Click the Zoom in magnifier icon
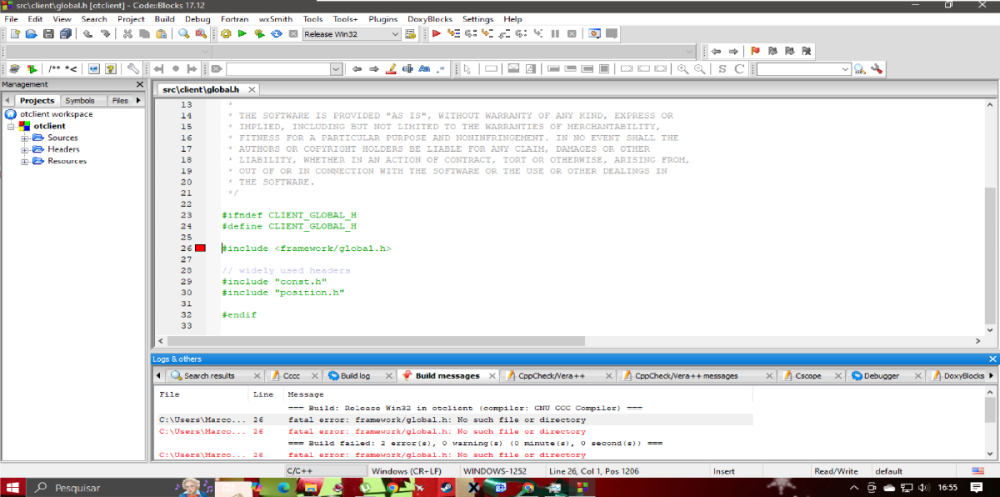The width and height of the screenshot is (1000, 497). tap(683, 69)
